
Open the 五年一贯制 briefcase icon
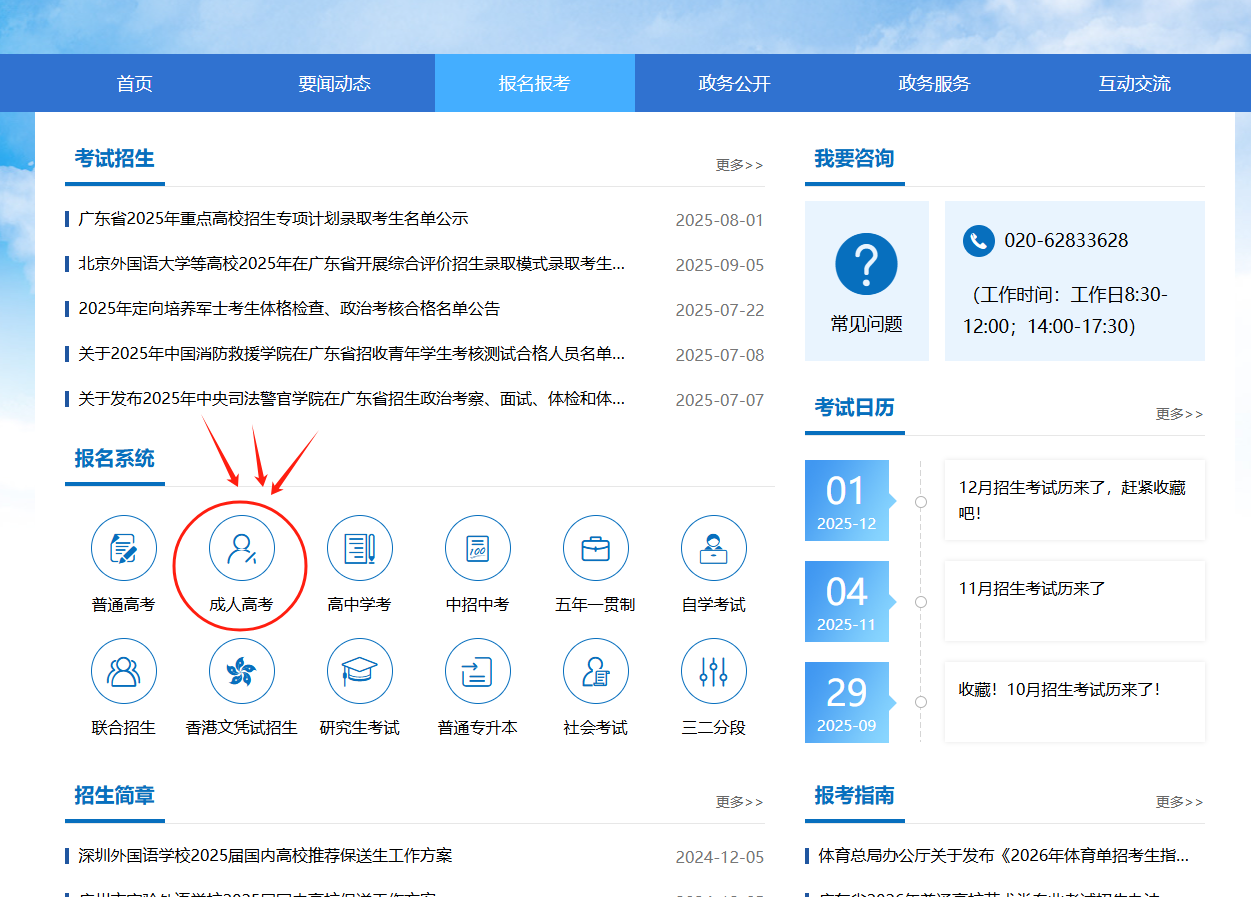coord(595,549)
